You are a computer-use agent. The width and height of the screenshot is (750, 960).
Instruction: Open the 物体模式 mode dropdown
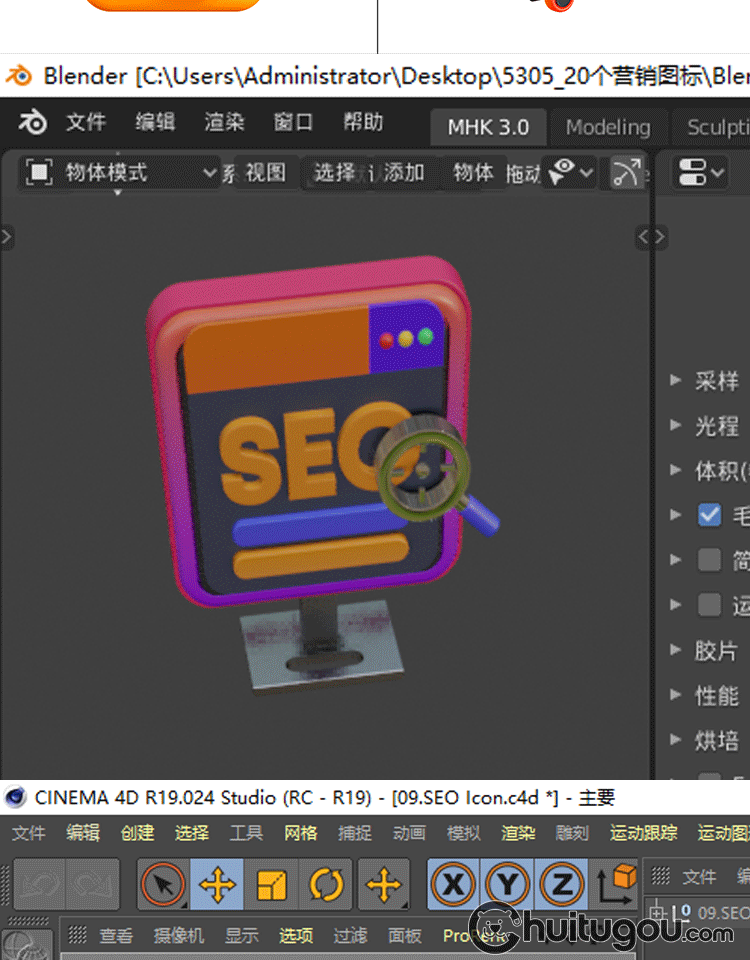coord(120,173)
